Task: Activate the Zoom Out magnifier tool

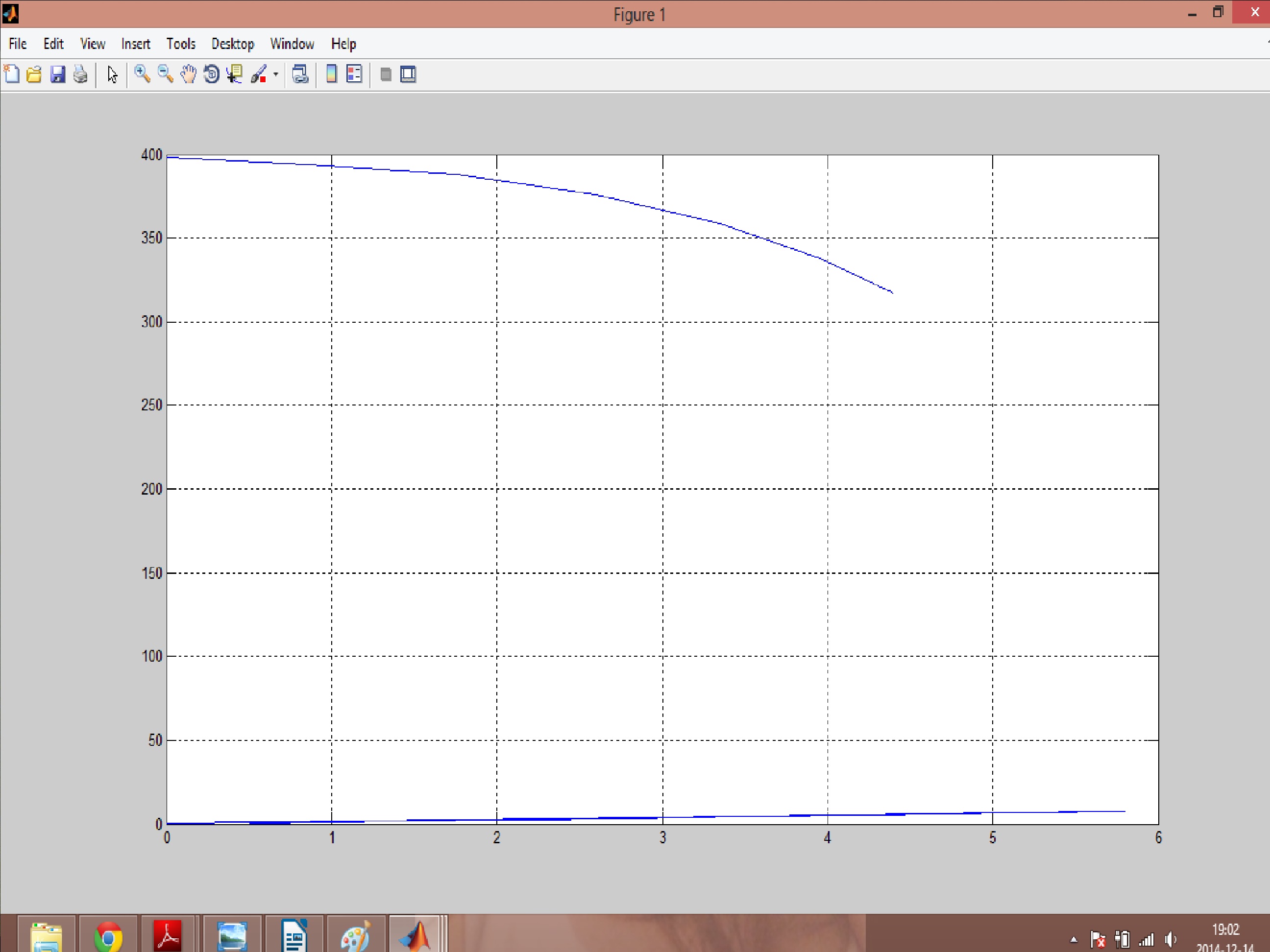Action: point(165,74)
